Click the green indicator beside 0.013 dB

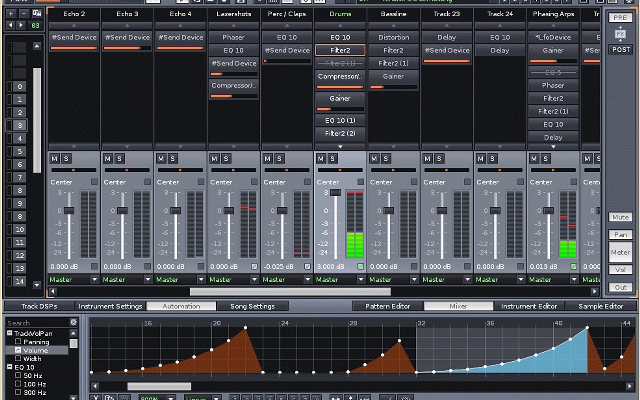(573, 267)
